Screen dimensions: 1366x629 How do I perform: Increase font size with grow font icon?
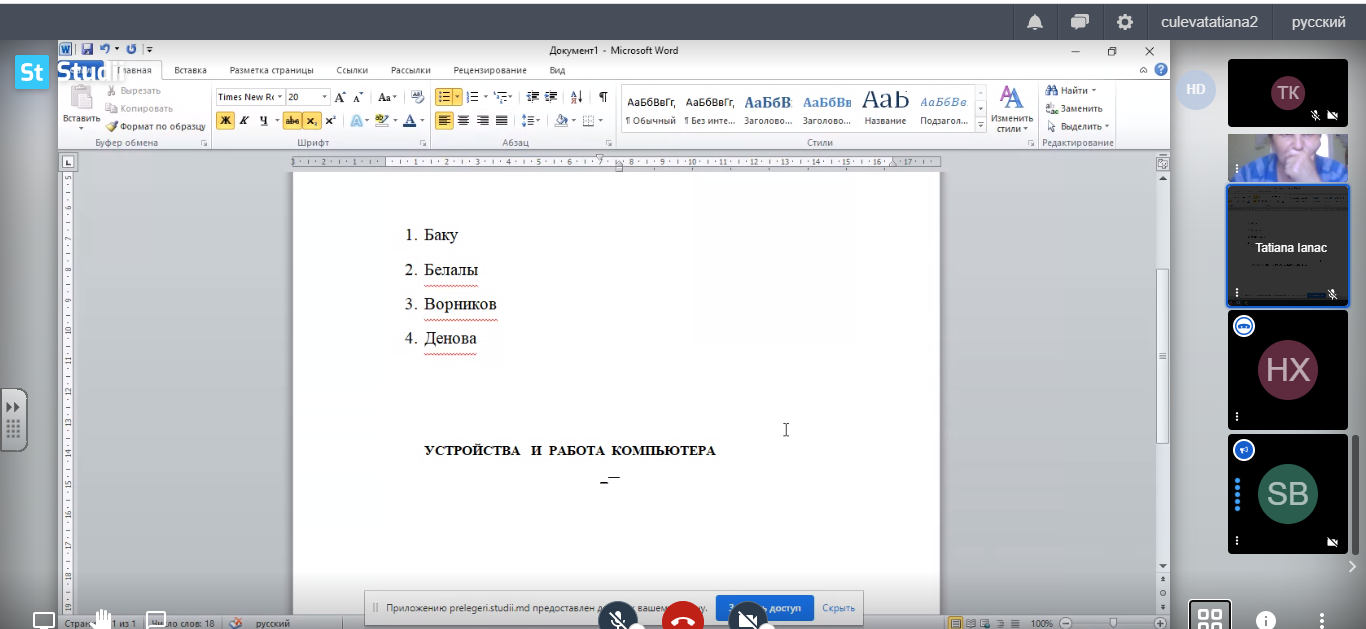(340, 97)
